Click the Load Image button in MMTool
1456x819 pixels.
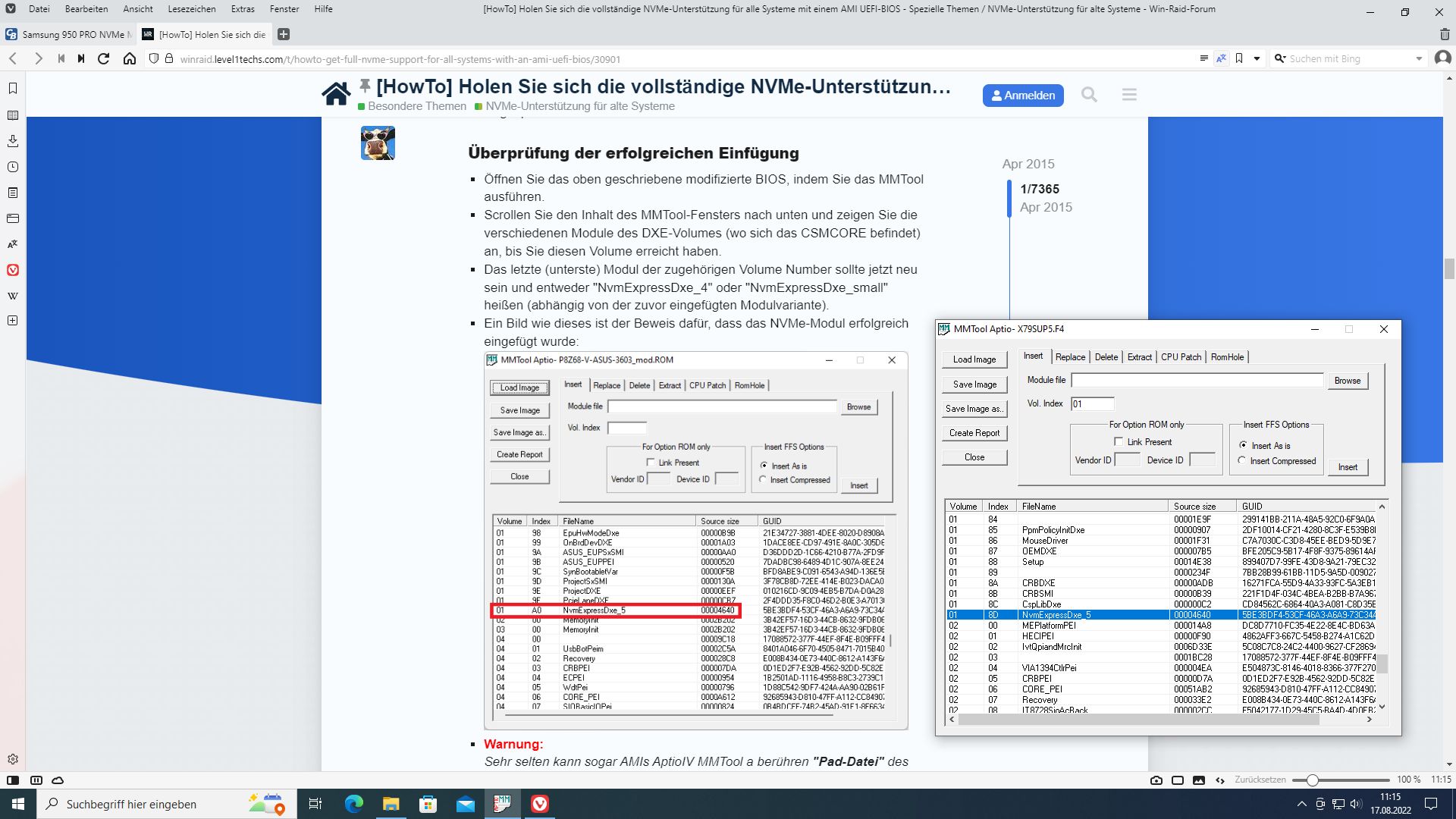(974, 359)
